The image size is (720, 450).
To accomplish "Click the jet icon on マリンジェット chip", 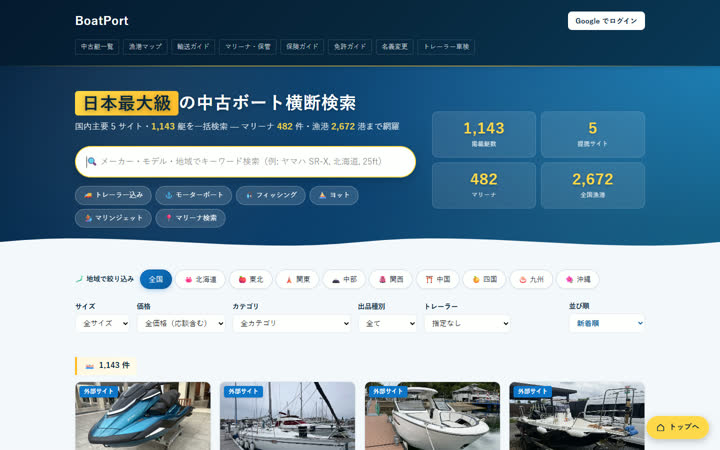I will tap(88, 218).
